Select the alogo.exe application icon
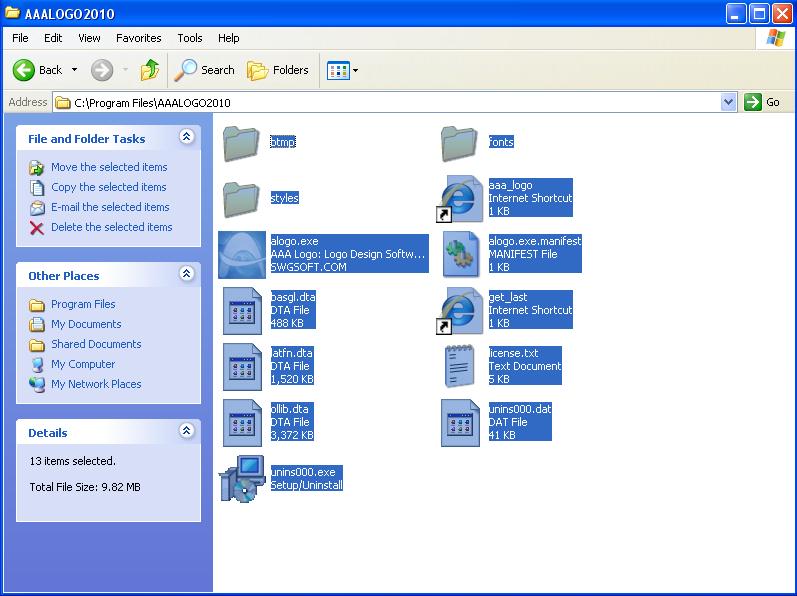Viewport: 797px width, 596px height. [x=242, y=255]
